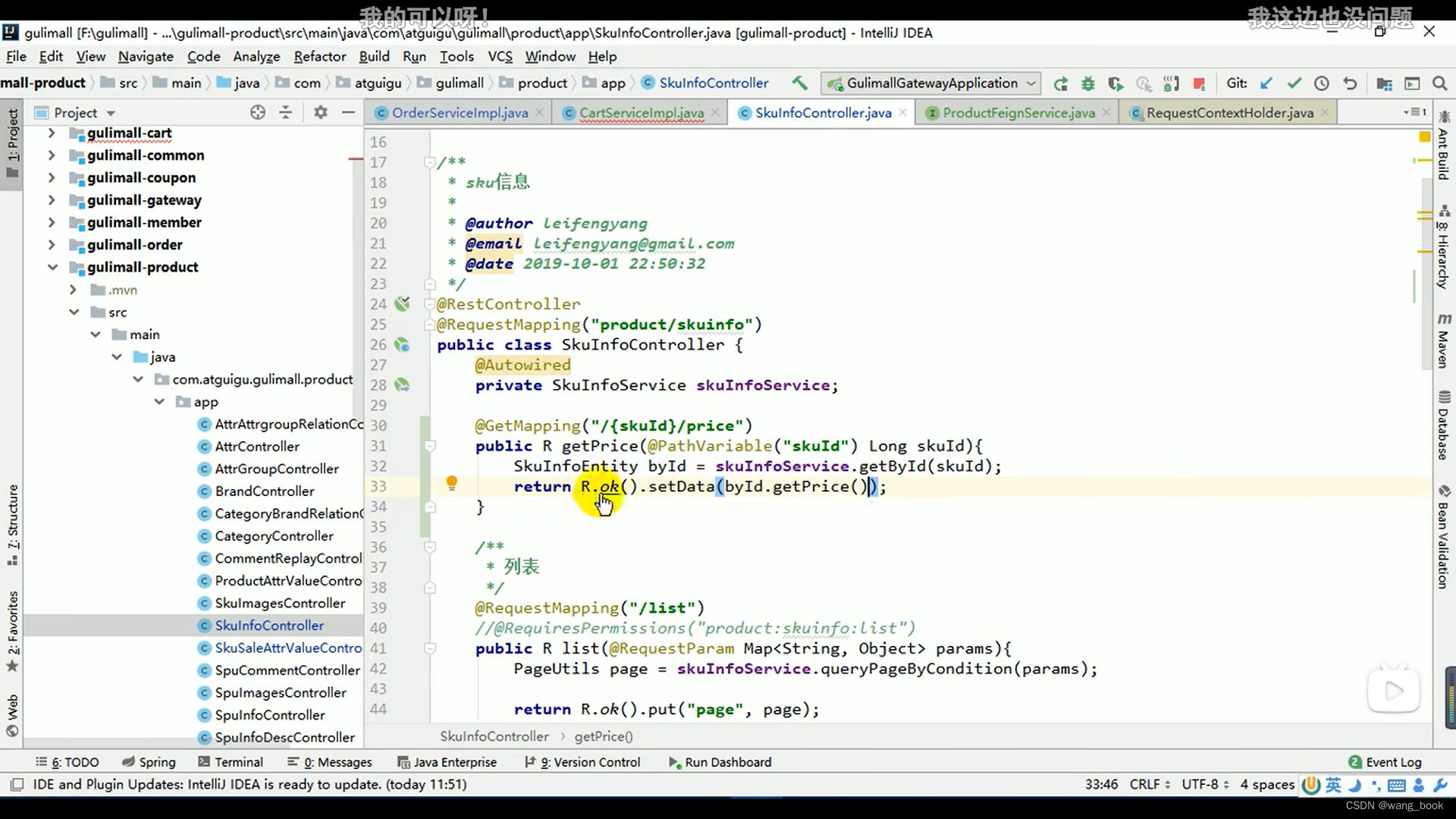1456x819 pixels.
Task: Toggle tool window bars icon in status bar
Action: [x=17, y=784]
